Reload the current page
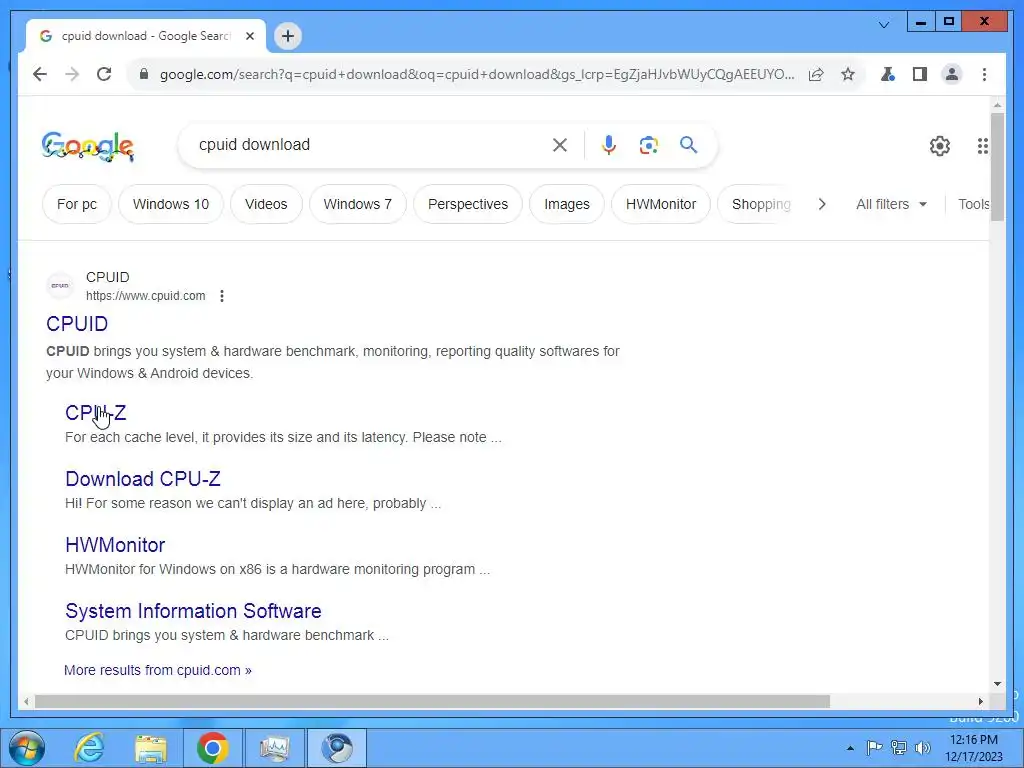The width and height of the screenshot is (1024, 768). tap(104, 74)
